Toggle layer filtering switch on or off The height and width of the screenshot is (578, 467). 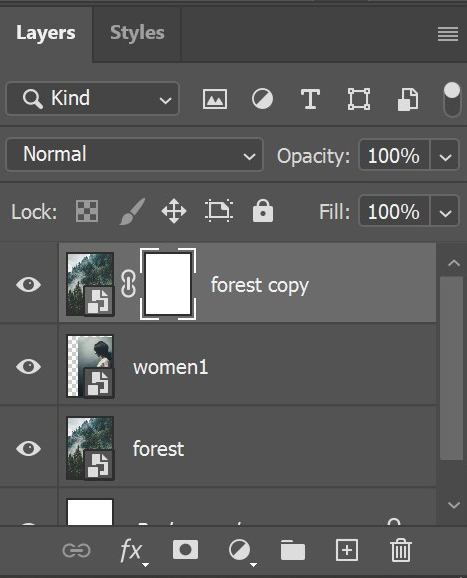(452, 99)
